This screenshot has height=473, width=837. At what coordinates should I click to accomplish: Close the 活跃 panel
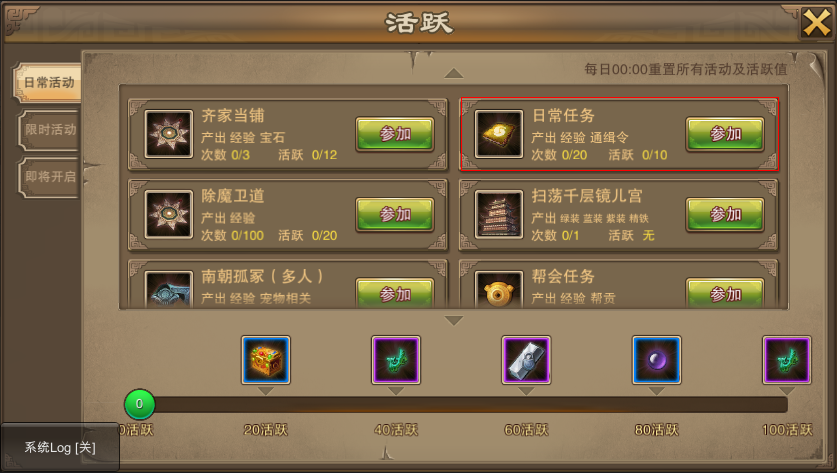point(817,23)
